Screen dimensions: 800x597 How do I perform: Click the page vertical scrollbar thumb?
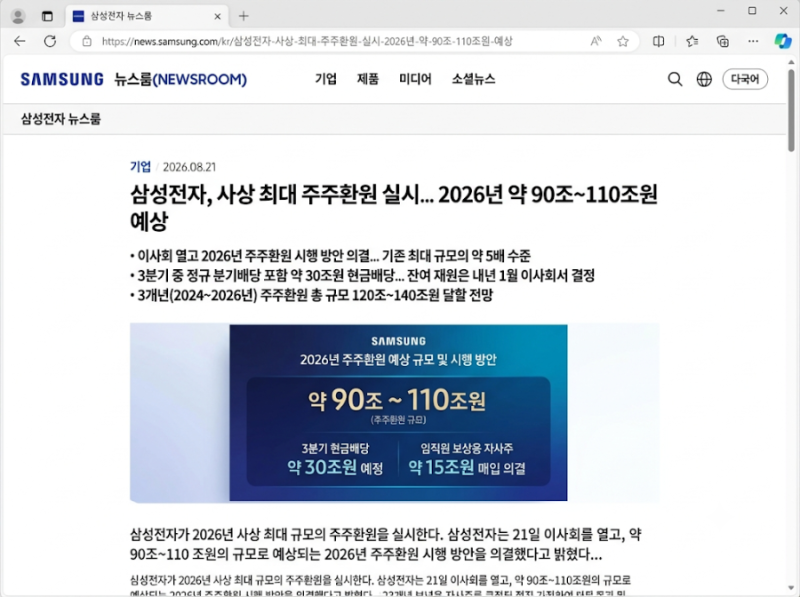pos(791,110)
